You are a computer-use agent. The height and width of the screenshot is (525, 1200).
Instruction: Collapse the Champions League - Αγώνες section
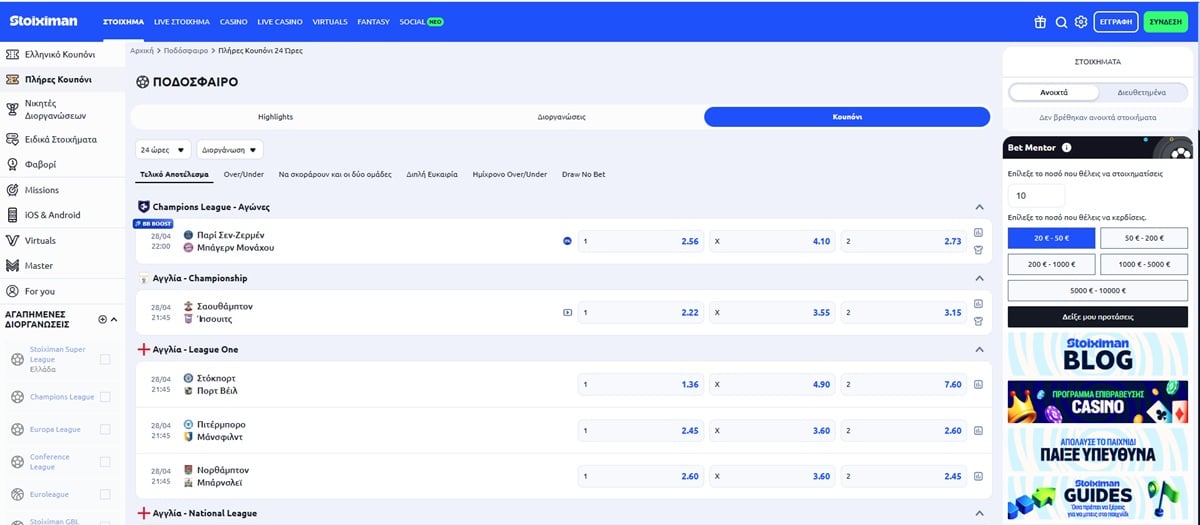coord(978,207)
